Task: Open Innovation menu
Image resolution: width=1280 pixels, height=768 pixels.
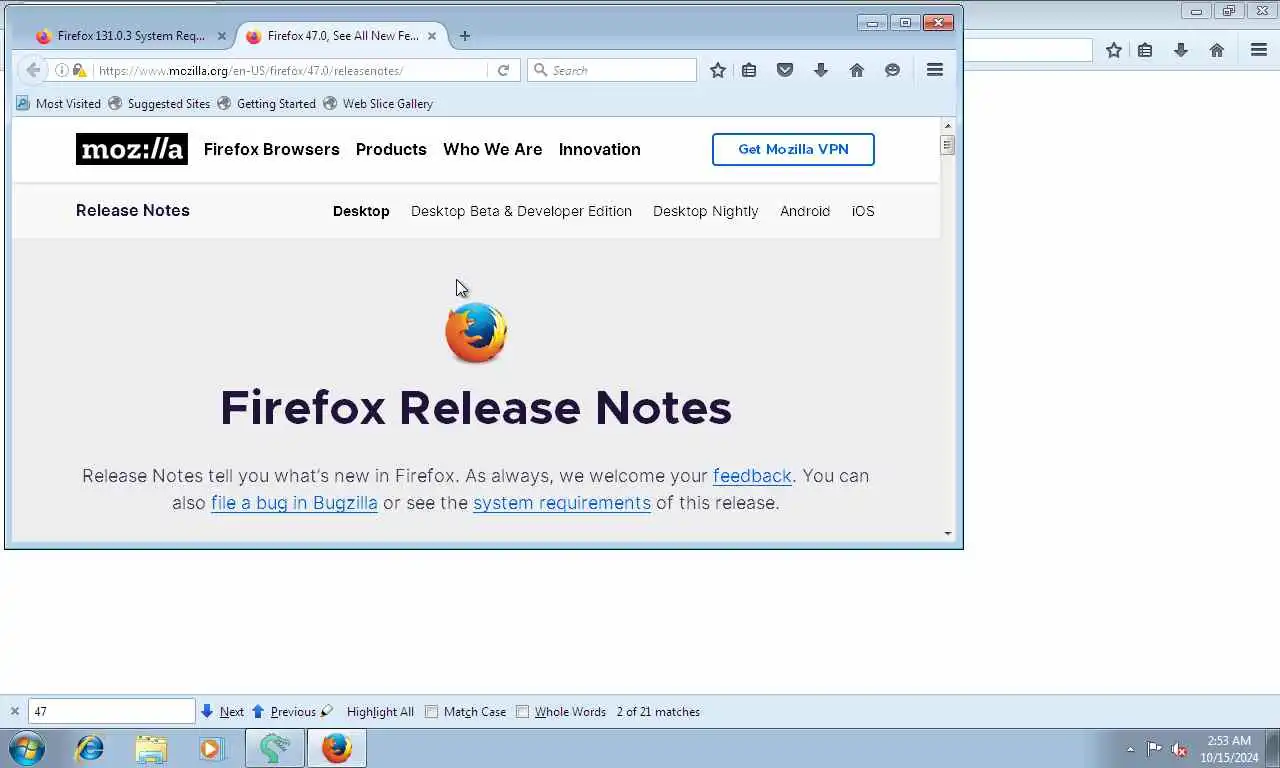Action: click(599, 149)
